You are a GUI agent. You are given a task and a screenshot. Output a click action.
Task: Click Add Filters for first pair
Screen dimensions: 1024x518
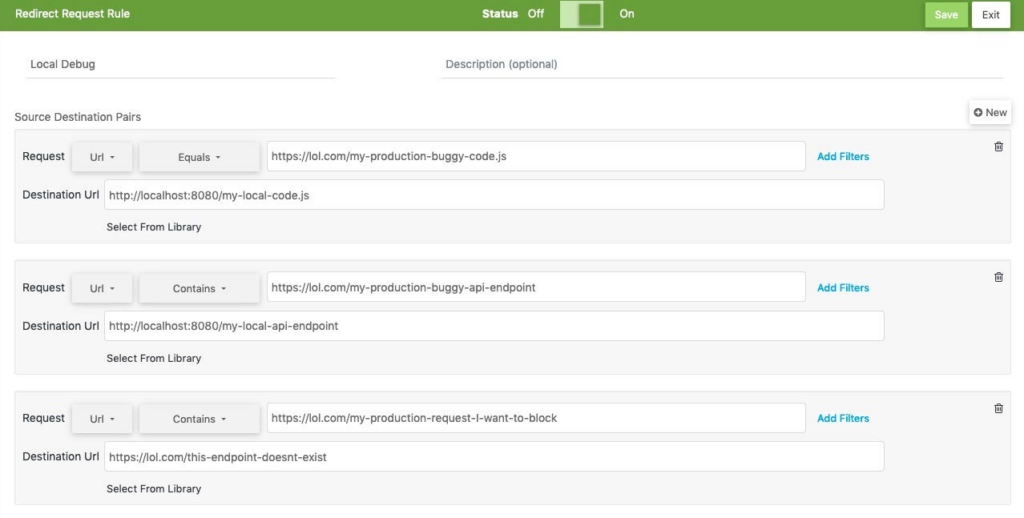[843, 157]
